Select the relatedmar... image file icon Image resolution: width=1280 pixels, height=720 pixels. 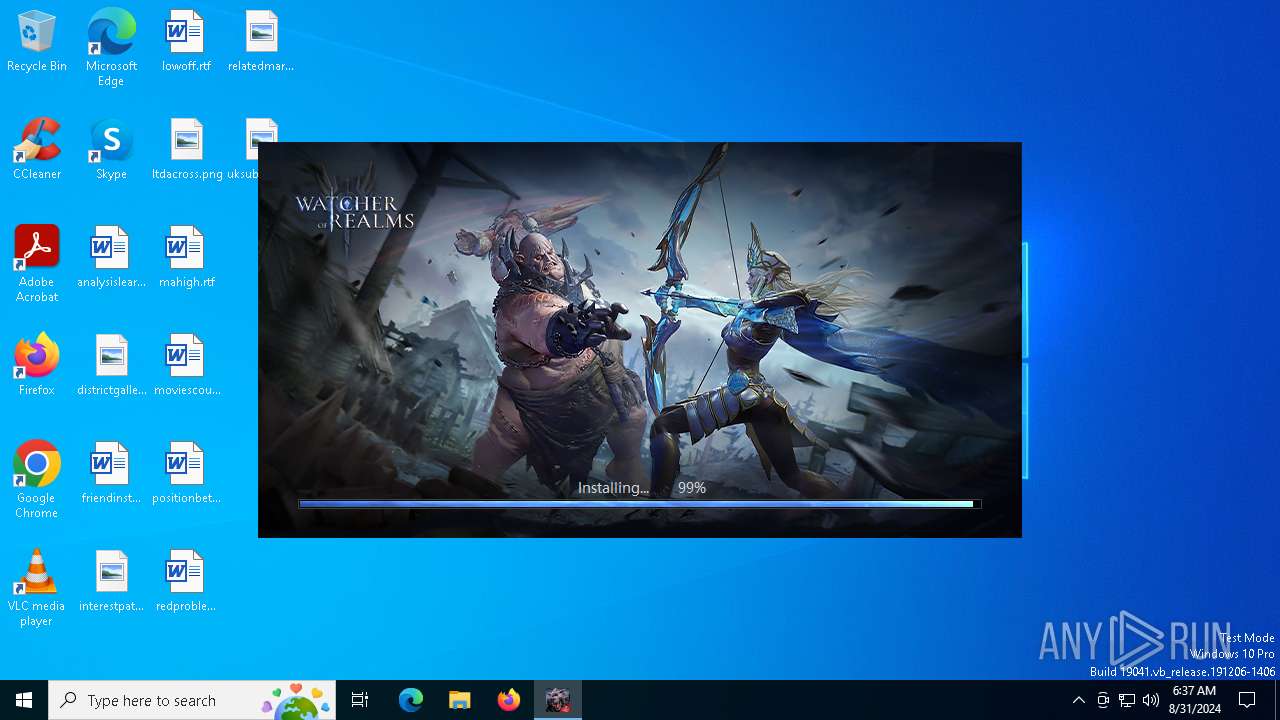(x=261, y=42)
